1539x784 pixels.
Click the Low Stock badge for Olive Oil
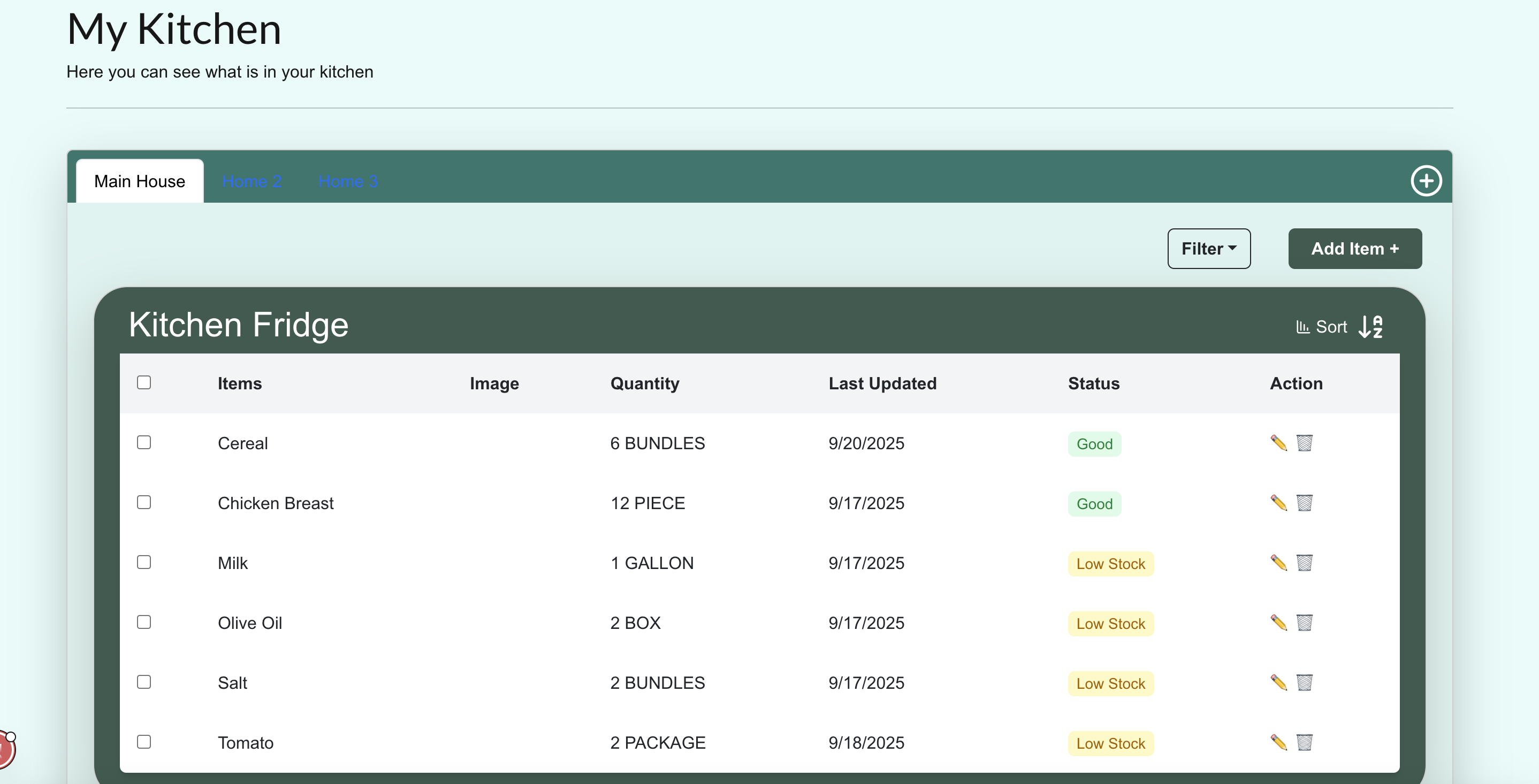1110,624
